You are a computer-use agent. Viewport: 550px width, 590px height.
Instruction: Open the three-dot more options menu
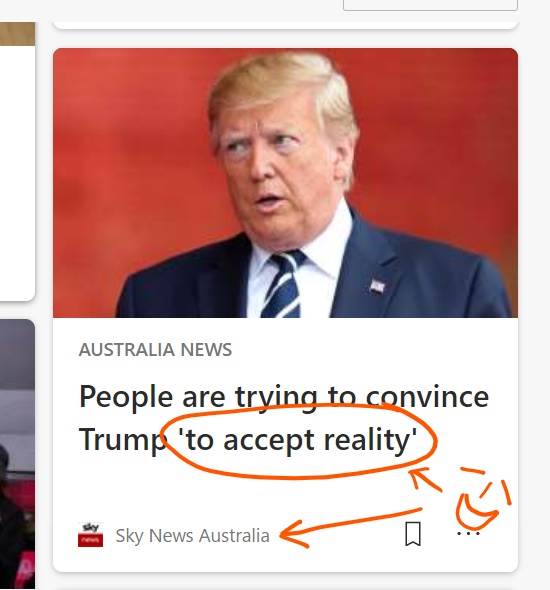click(x=468, y=533)
